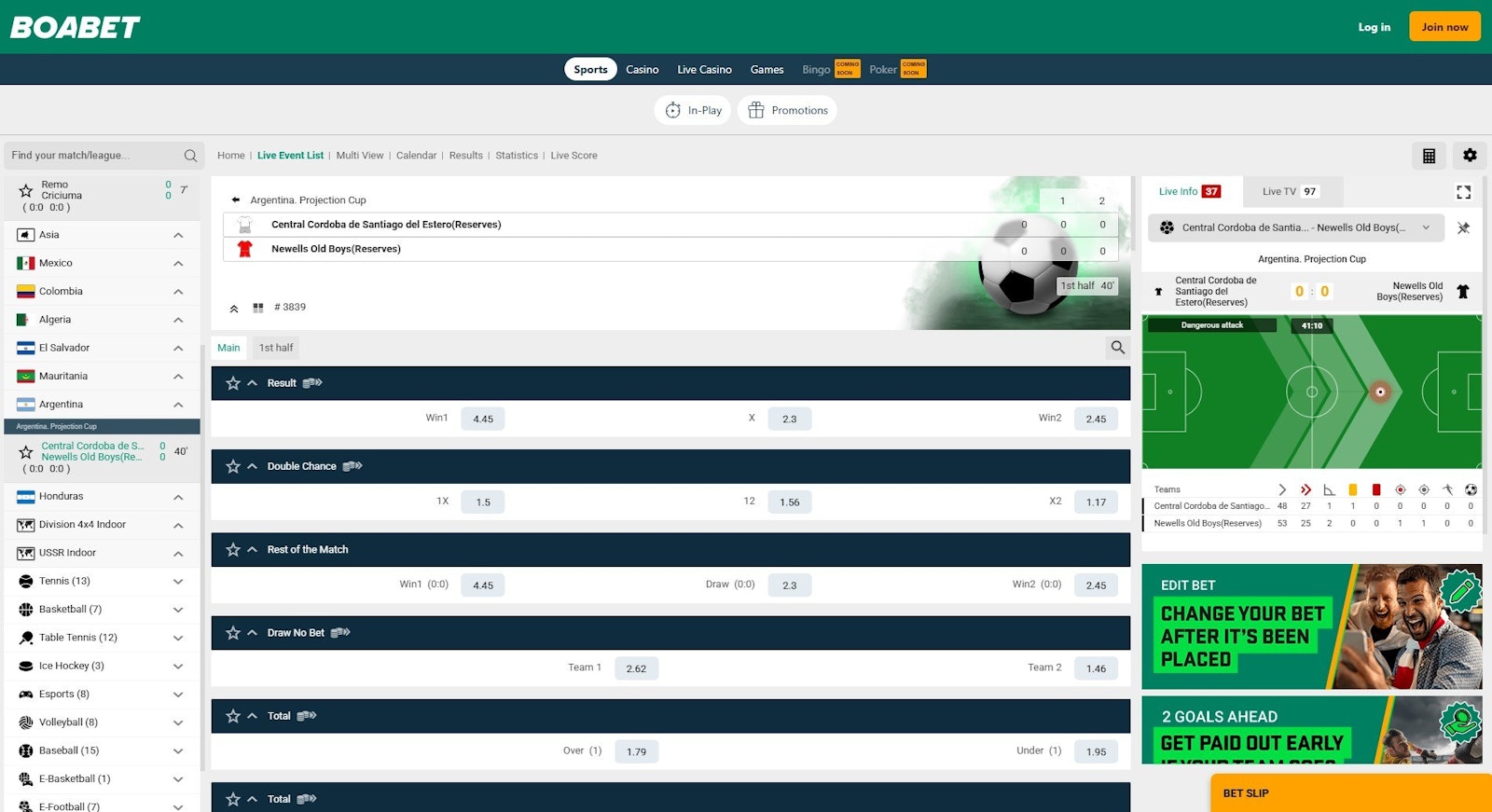
Task: Switch market column layout icon near #3839
Action: [258, 308]
